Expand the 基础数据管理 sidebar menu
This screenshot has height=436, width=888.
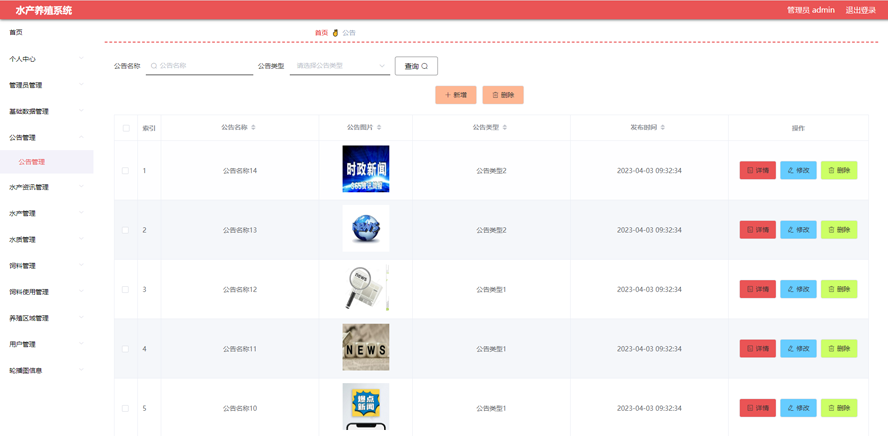coord(46,112)
